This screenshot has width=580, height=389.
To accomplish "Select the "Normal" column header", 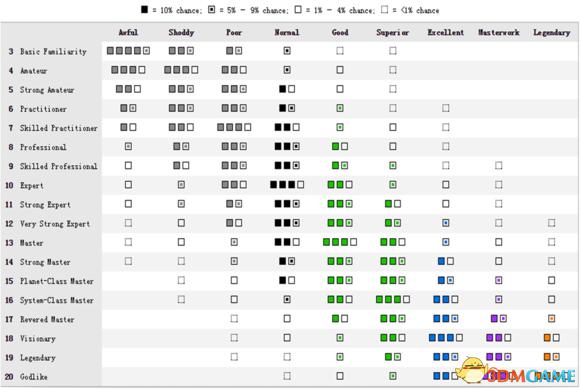I will pos(287,32).
